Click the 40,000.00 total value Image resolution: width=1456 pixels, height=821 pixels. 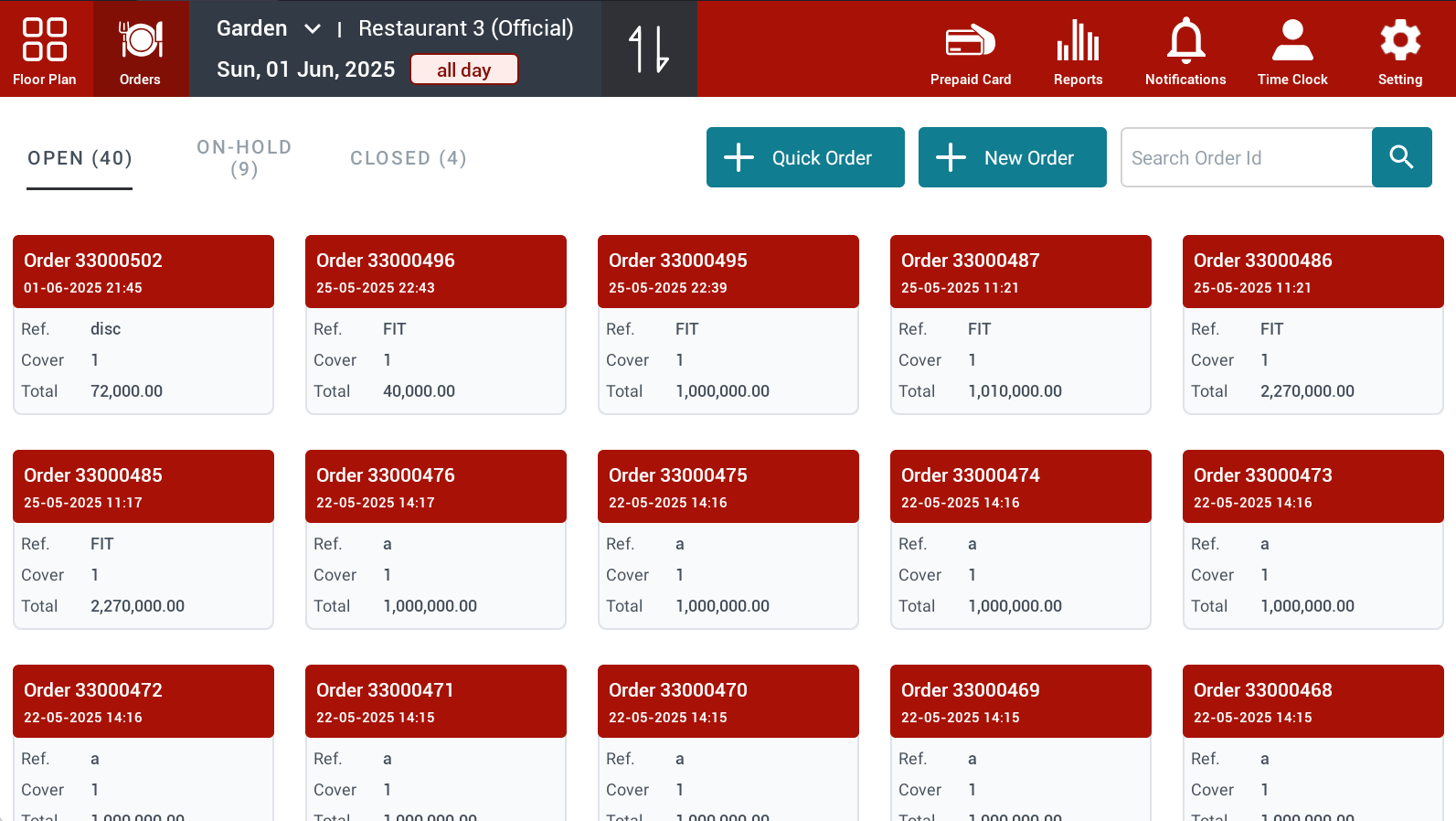(420, 391)
